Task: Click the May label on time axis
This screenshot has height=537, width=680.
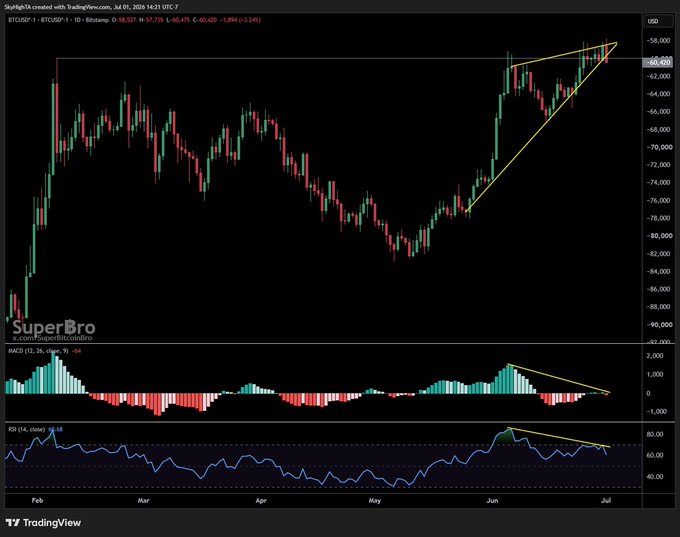Action: (x=375, y=501)
